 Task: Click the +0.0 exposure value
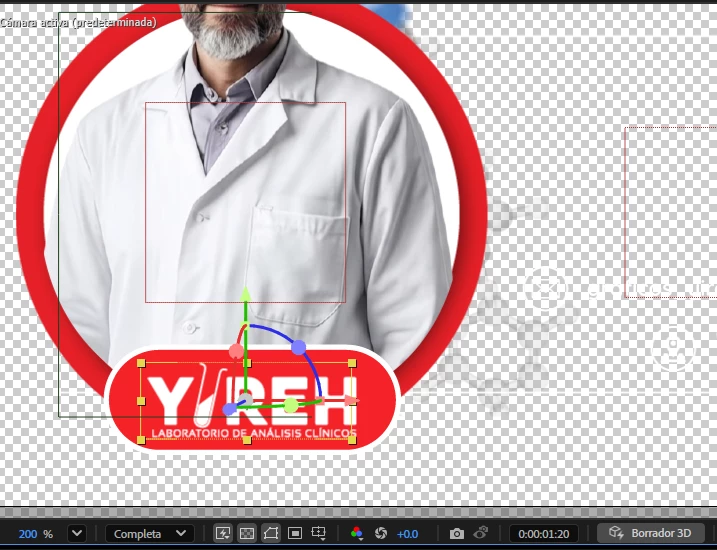407,534
